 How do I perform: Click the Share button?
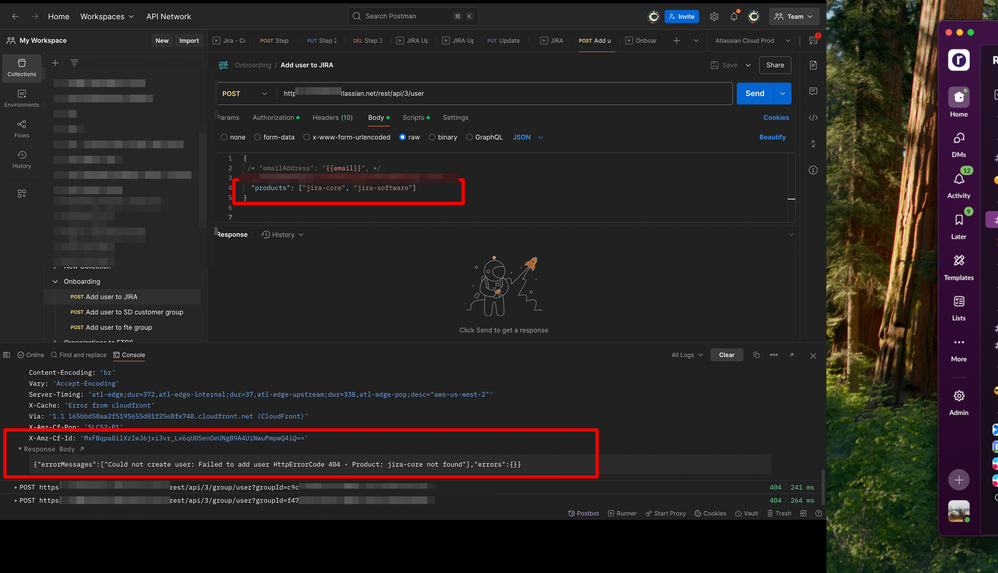coord(775,65)
